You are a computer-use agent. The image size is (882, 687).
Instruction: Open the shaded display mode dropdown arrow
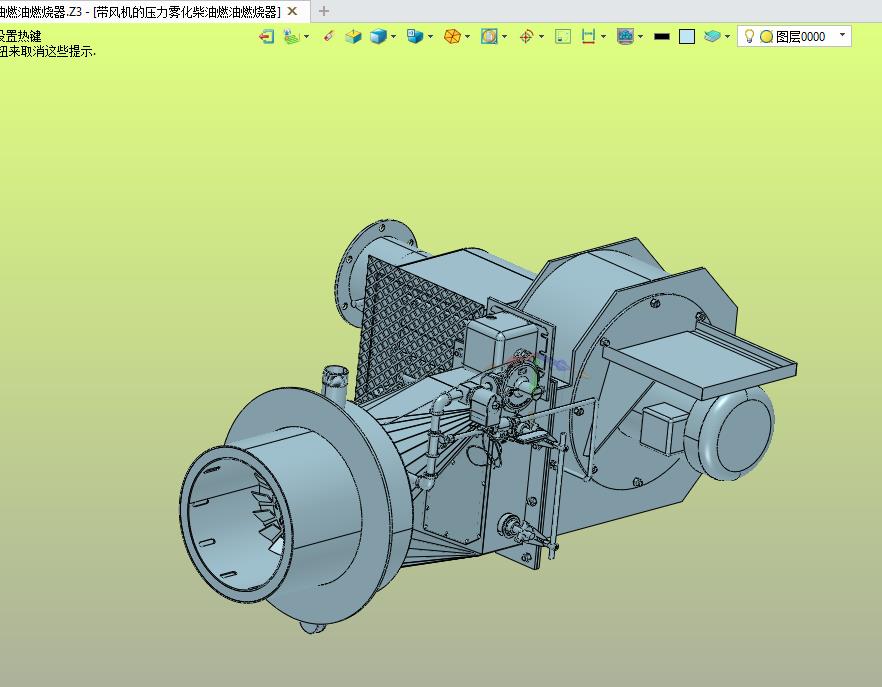point(430,37)
